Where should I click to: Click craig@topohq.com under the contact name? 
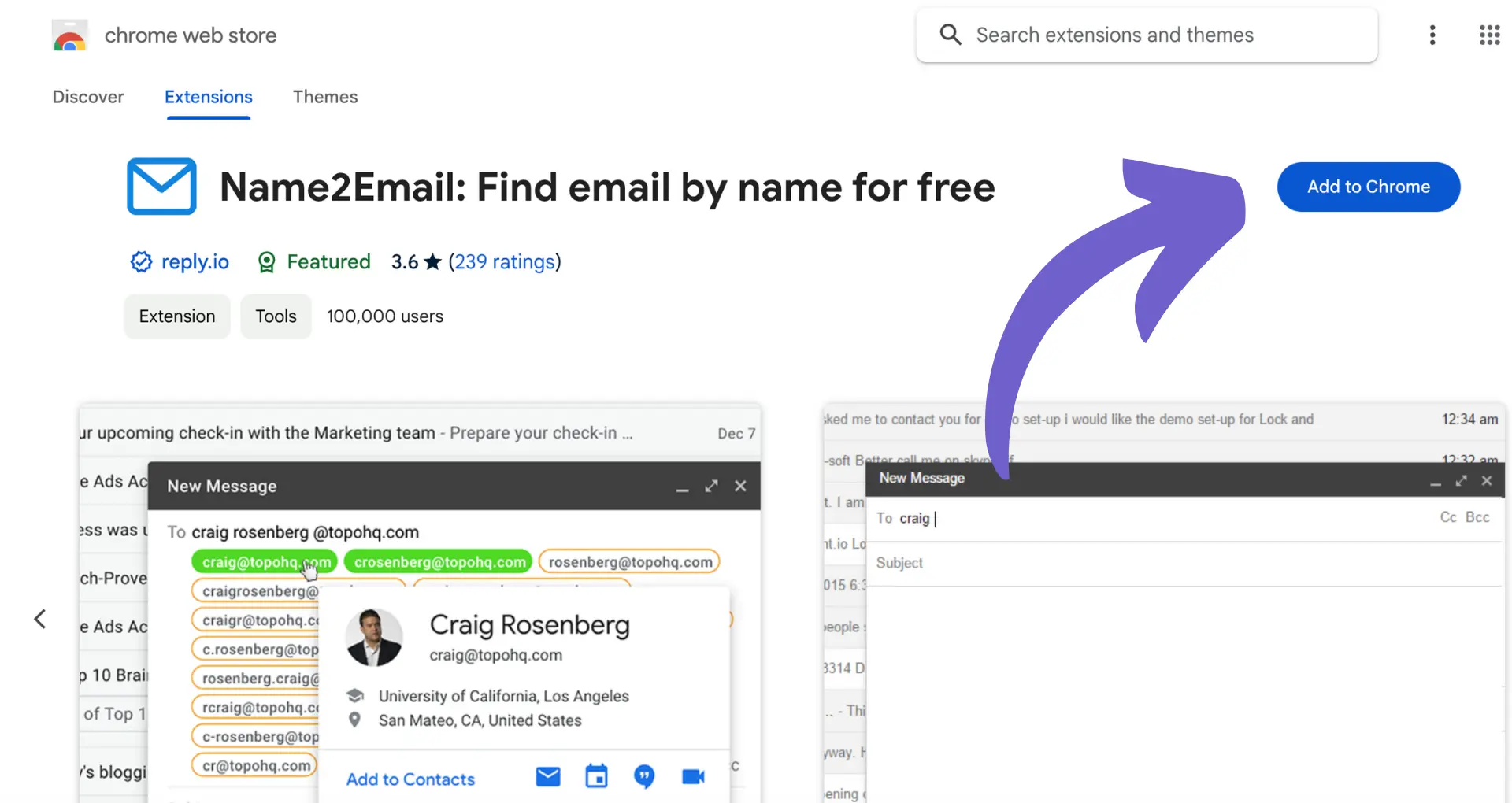[x=496, y=655]
